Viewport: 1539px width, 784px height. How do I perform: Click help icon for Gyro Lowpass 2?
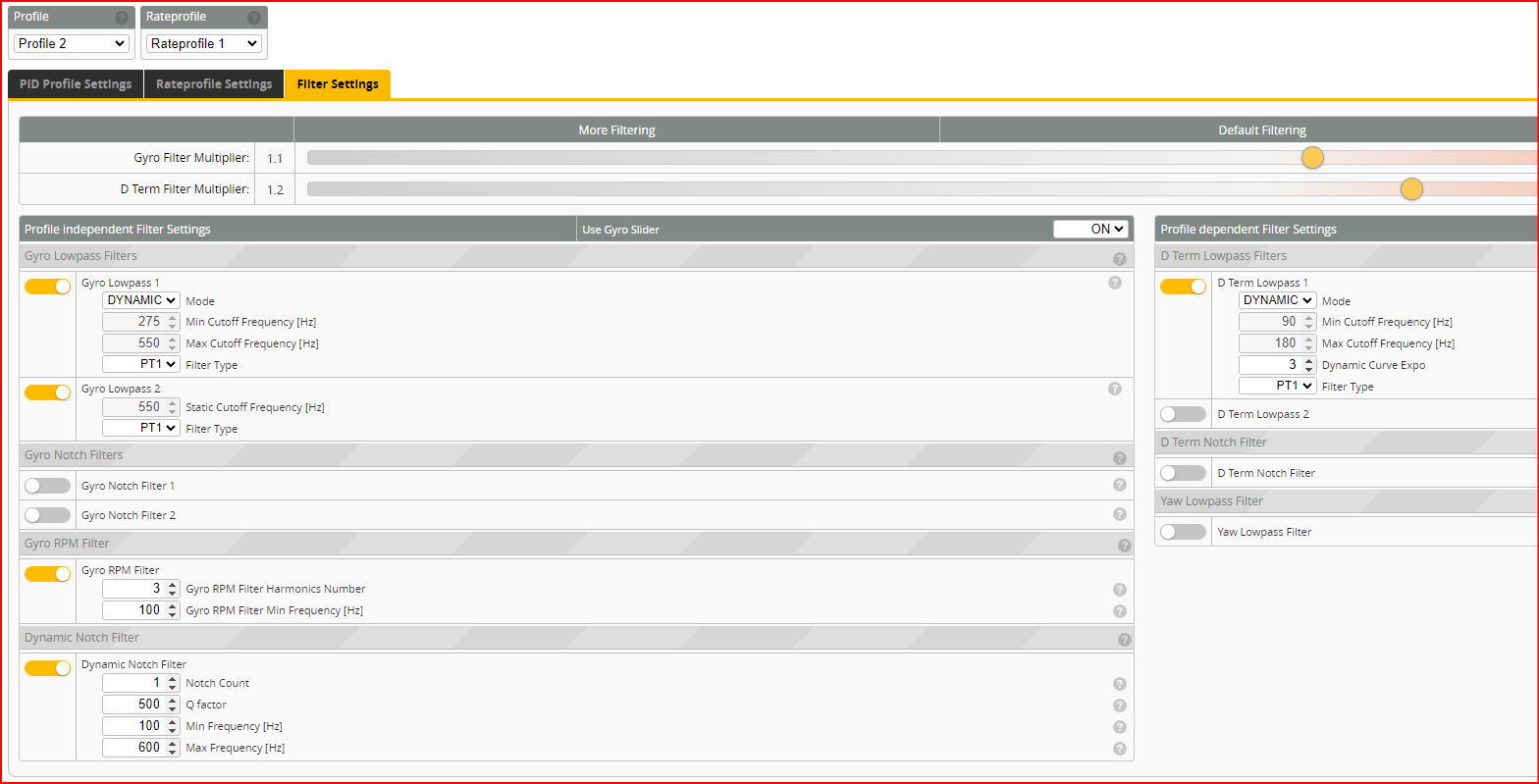point(1114,389)
